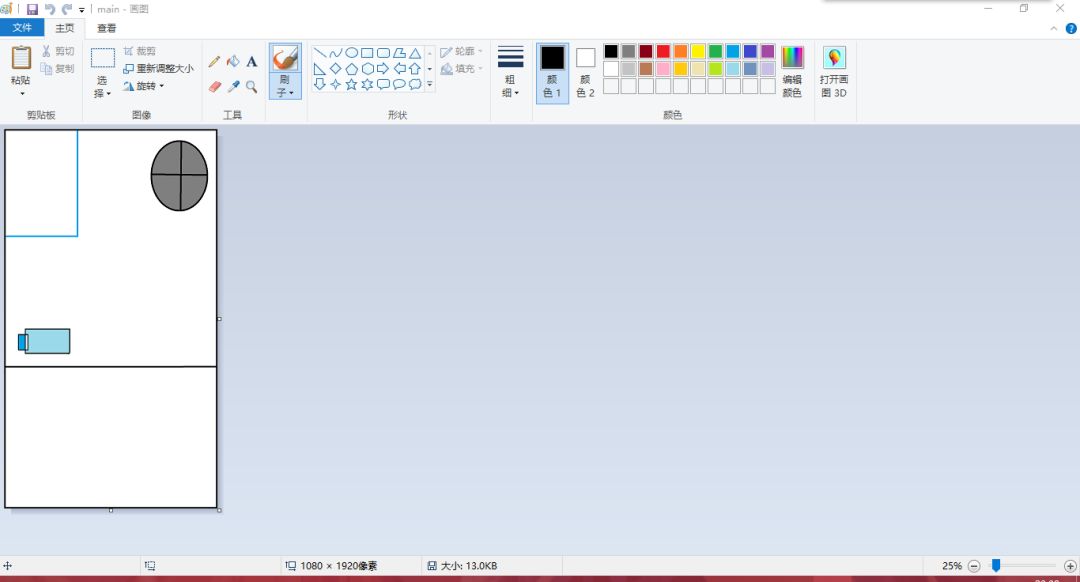
Task: Activate the 颜色 1 foreground color
Action: [552, 72]
